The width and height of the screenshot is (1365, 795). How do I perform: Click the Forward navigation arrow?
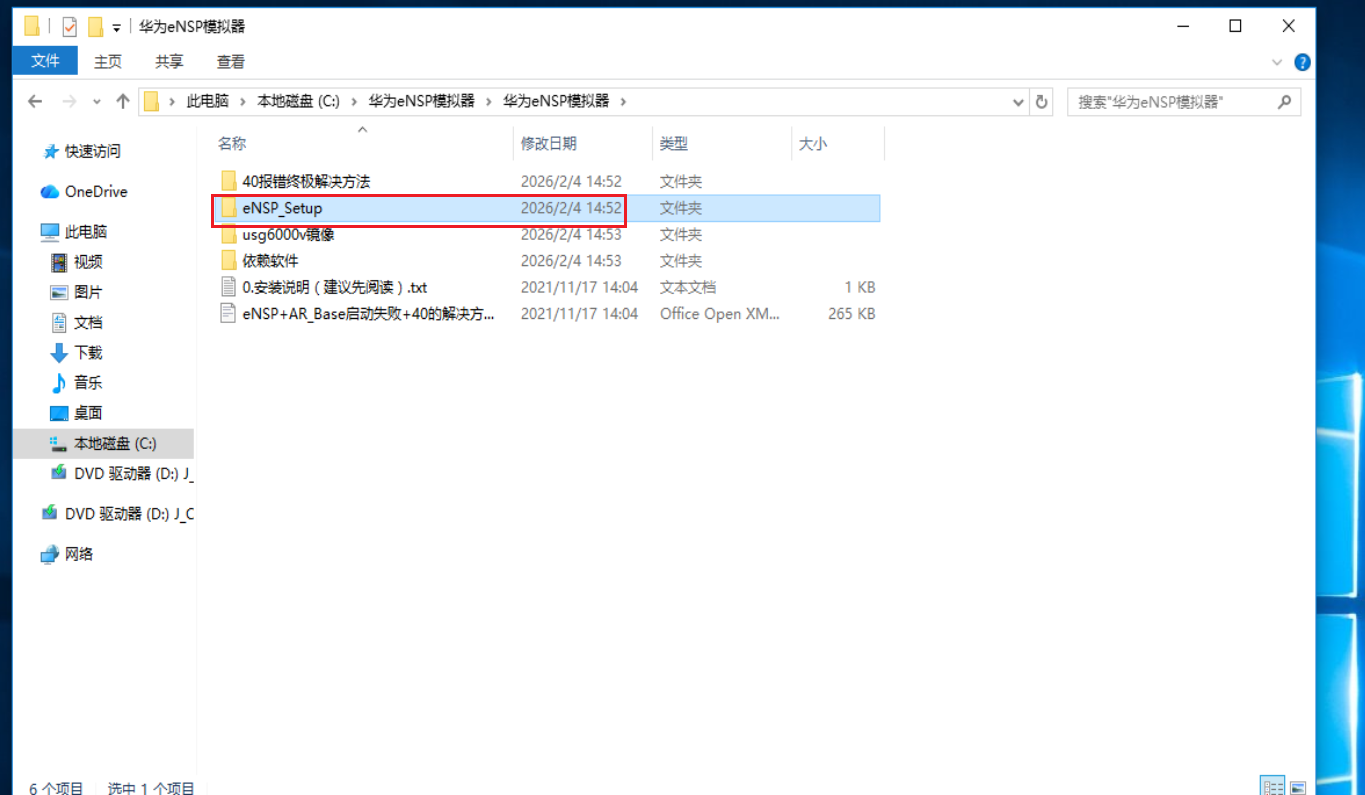coord(69,101)
